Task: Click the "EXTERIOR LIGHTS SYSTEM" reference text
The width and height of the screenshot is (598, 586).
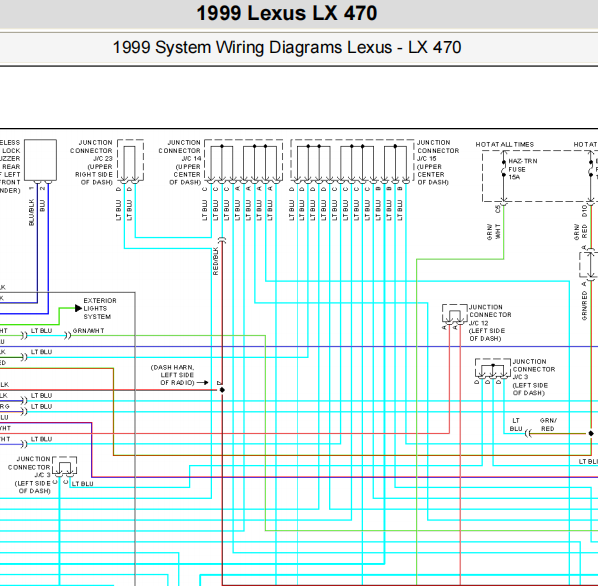Action: coord(100,308)
